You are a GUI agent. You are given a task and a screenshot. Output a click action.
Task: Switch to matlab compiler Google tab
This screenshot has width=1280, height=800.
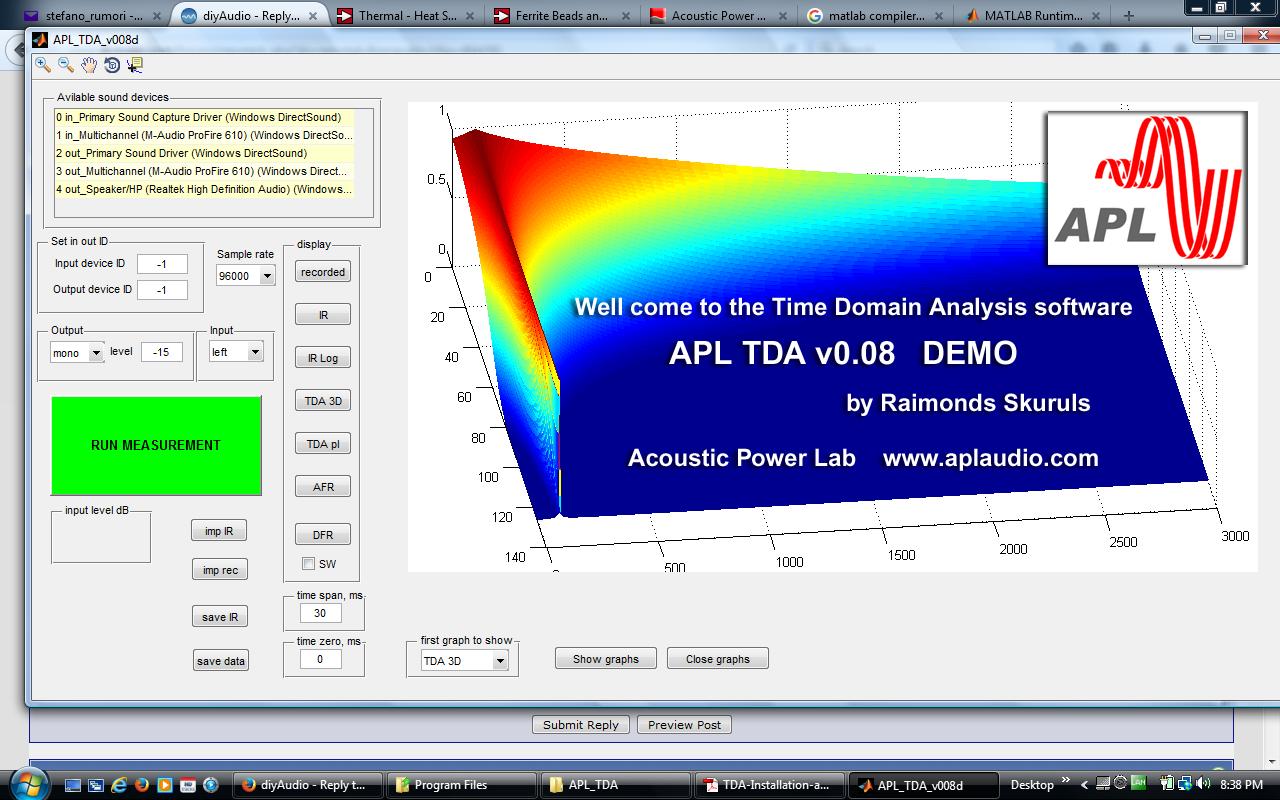[876, 15]
